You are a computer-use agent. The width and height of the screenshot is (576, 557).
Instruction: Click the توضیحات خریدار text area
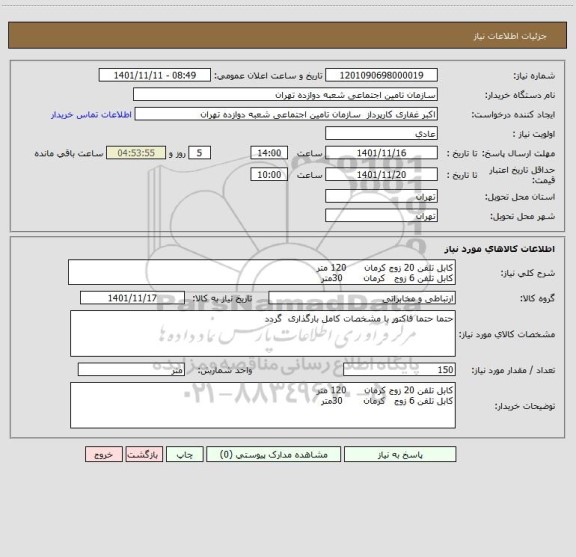[263, 405]
